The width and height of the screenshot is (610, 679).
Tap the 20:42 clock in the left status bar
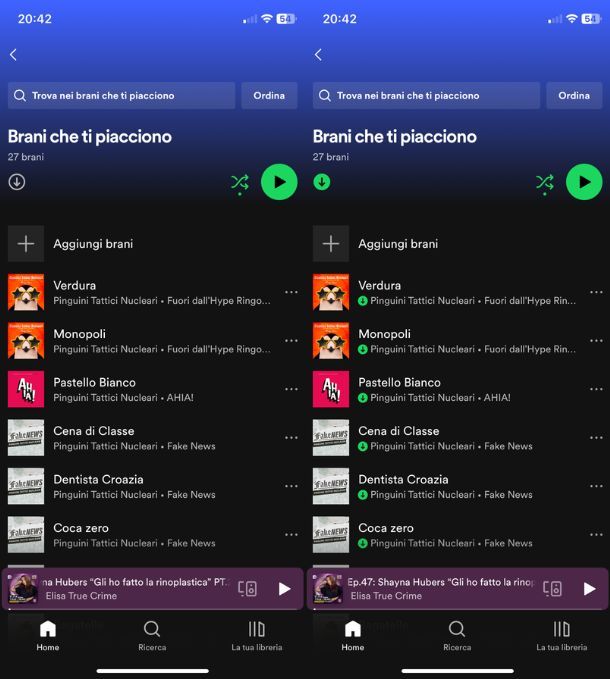[x=35, y=19]
